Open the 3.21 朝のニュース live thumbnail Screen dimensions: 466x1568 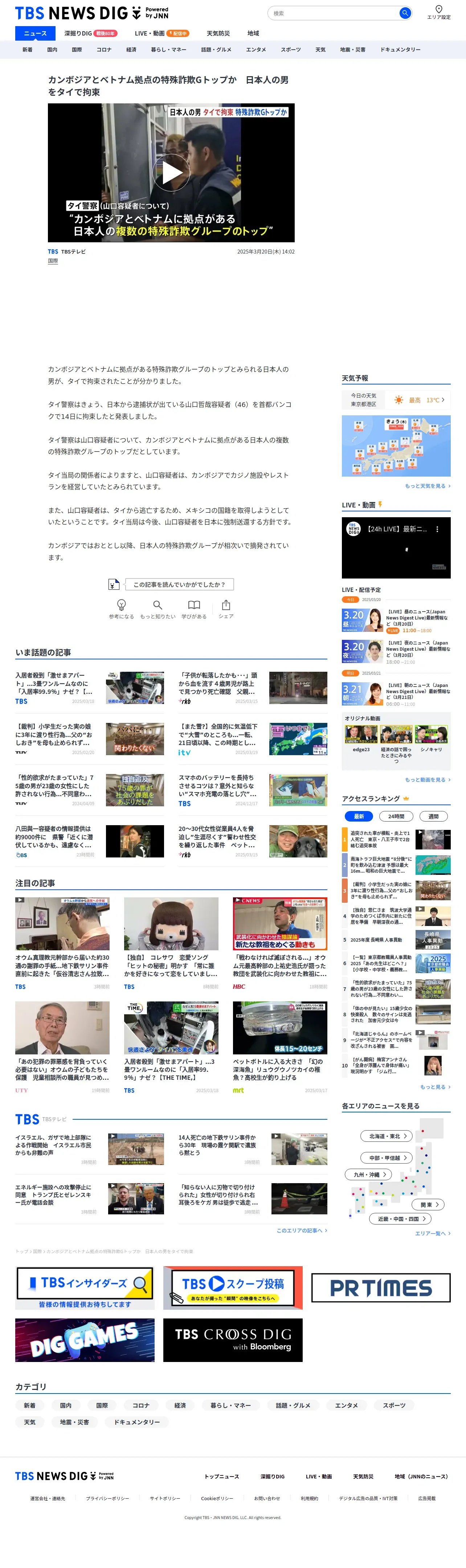click(363, 694)
